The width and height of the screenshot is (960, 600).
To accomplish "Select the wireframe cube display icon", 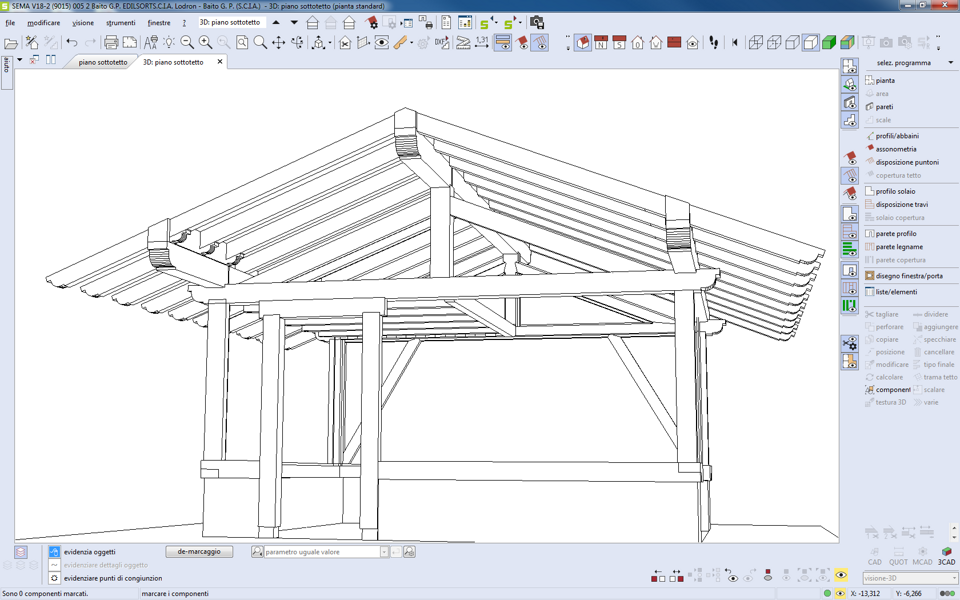I will coord(756,43).
